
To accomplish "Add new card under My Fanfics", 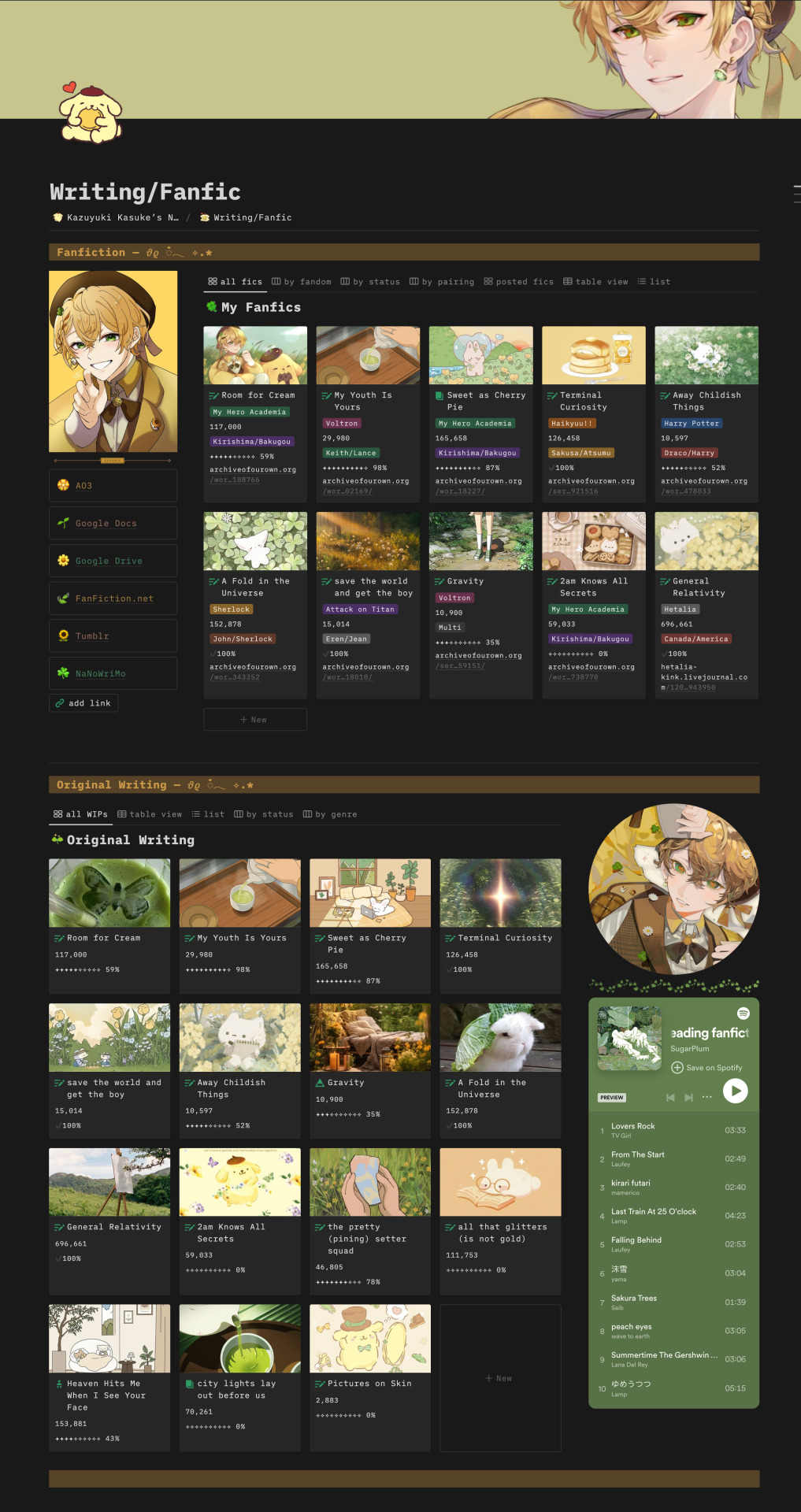I will click(255, 720).
